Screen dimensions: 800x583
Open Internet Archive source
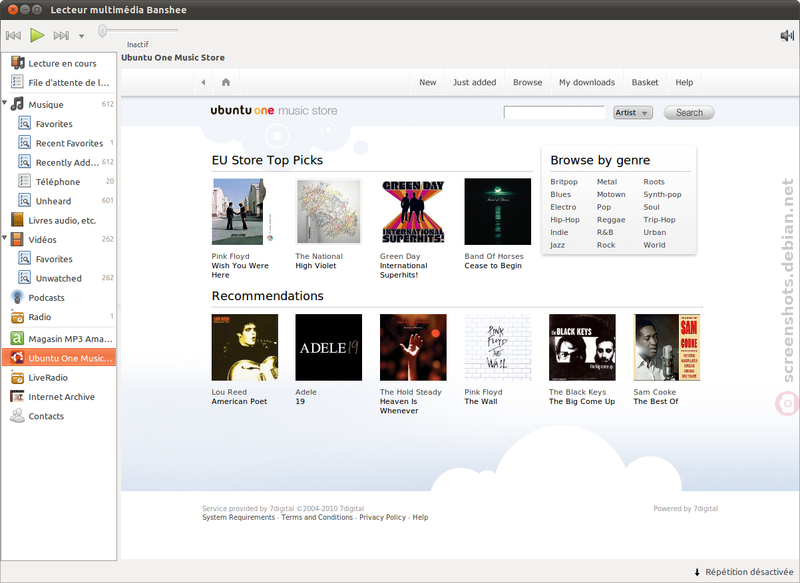(59, 397)
